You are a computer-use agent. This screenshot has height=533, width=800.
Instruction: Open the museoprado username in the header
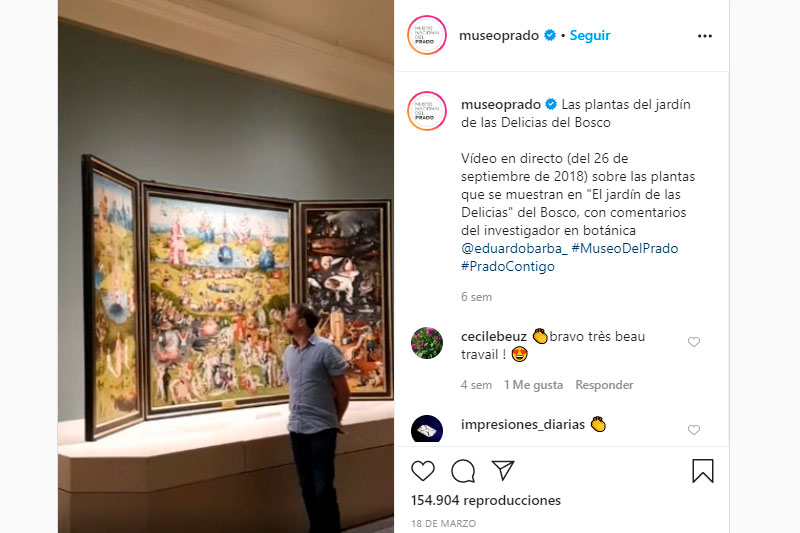point(498,35)
